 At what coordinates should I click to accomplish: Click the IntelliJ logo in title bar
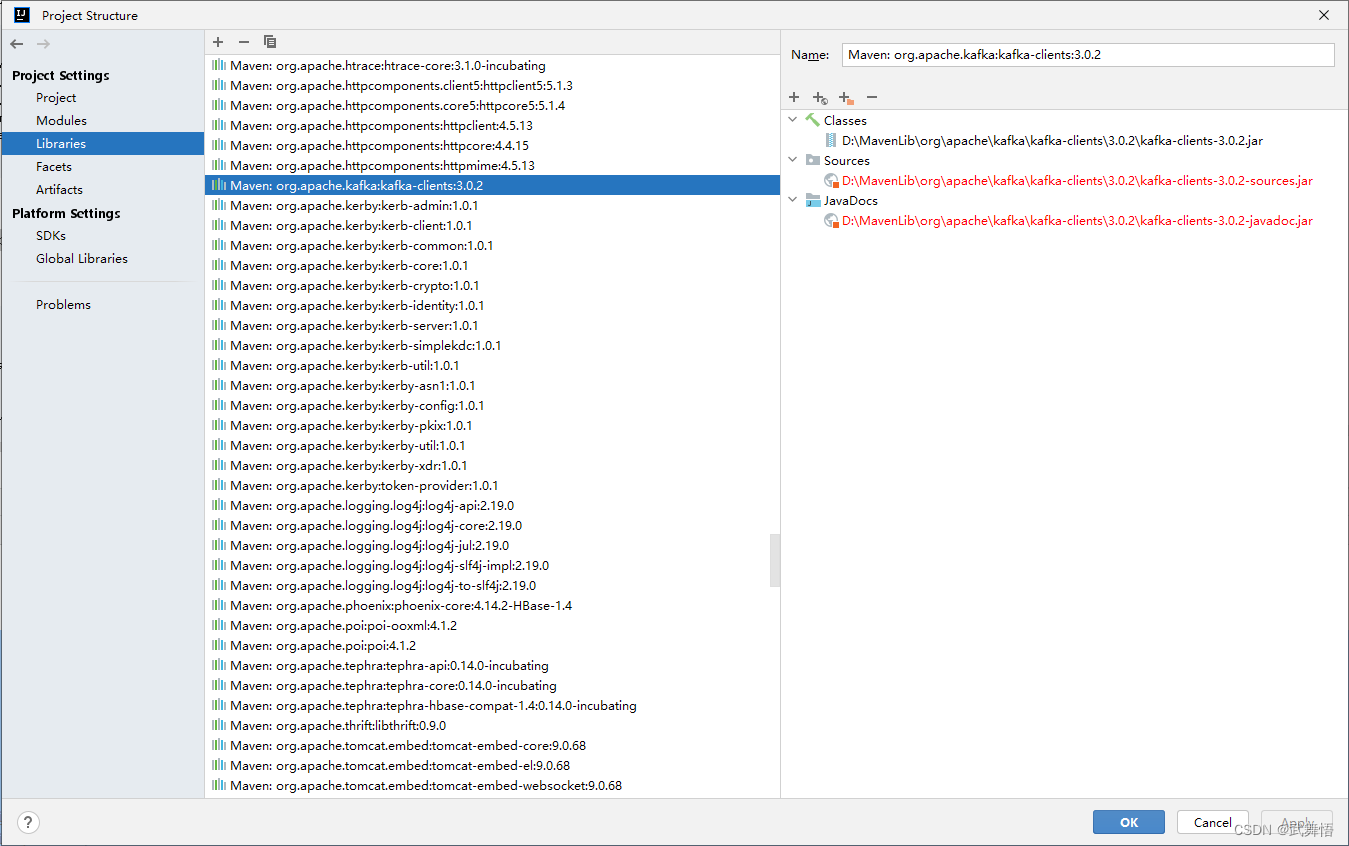[x=22, y=15]
